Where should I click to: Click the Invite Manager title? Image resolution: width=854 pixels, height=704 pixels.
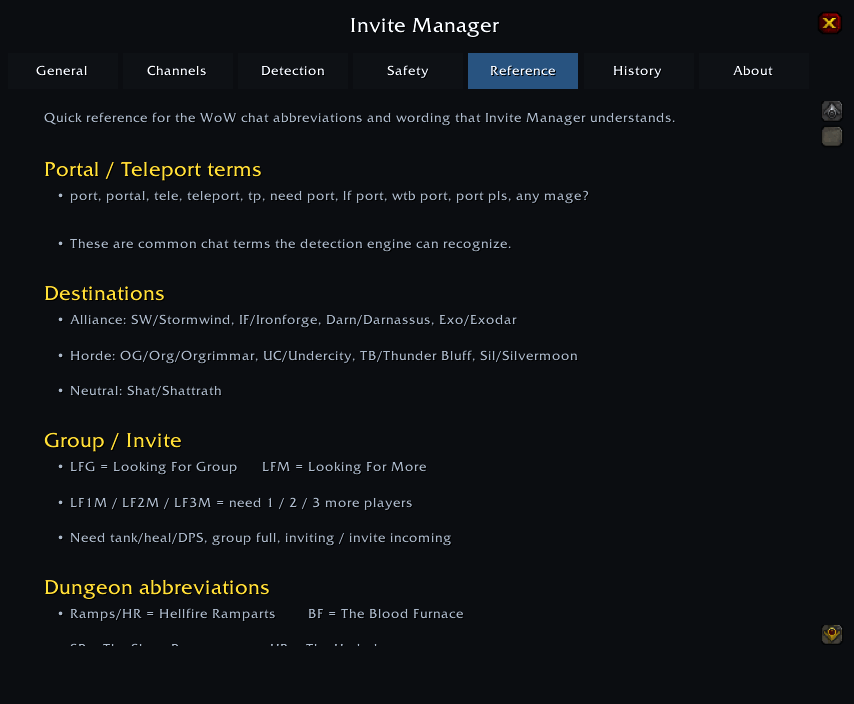point(424,26)
